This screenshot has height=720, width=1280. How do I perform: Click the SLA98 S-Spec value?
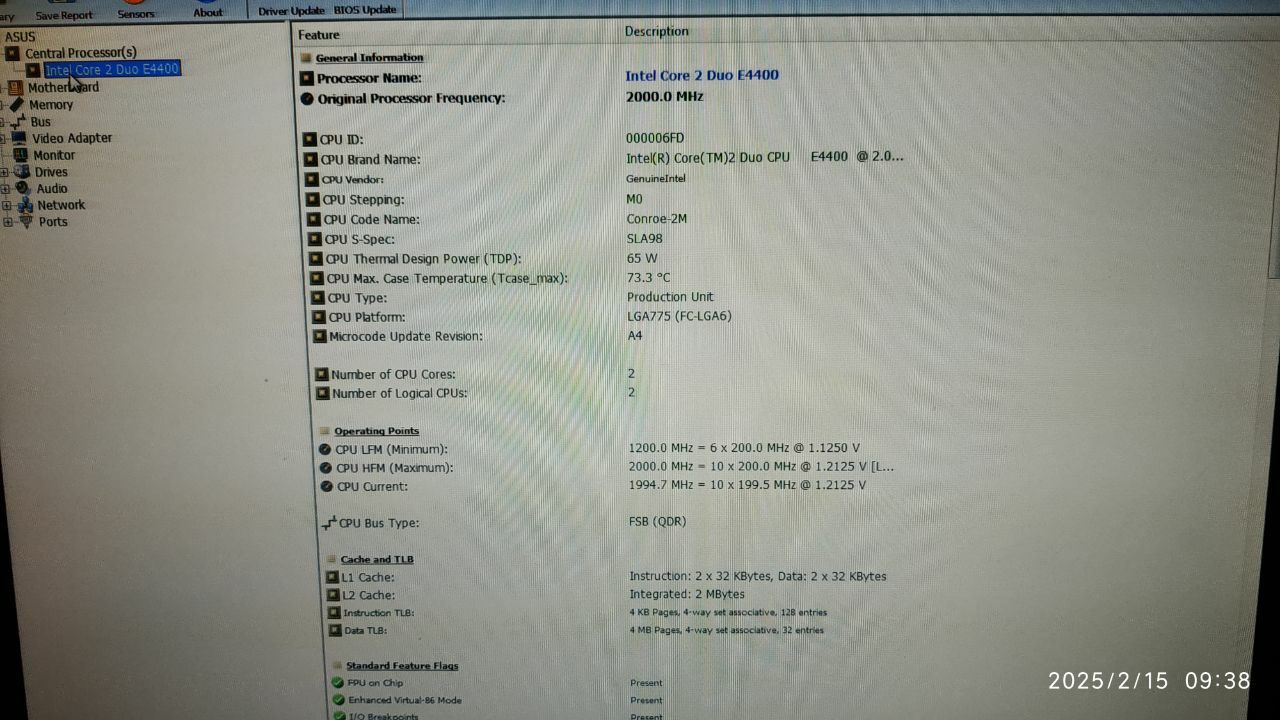(x=645, y=238)
